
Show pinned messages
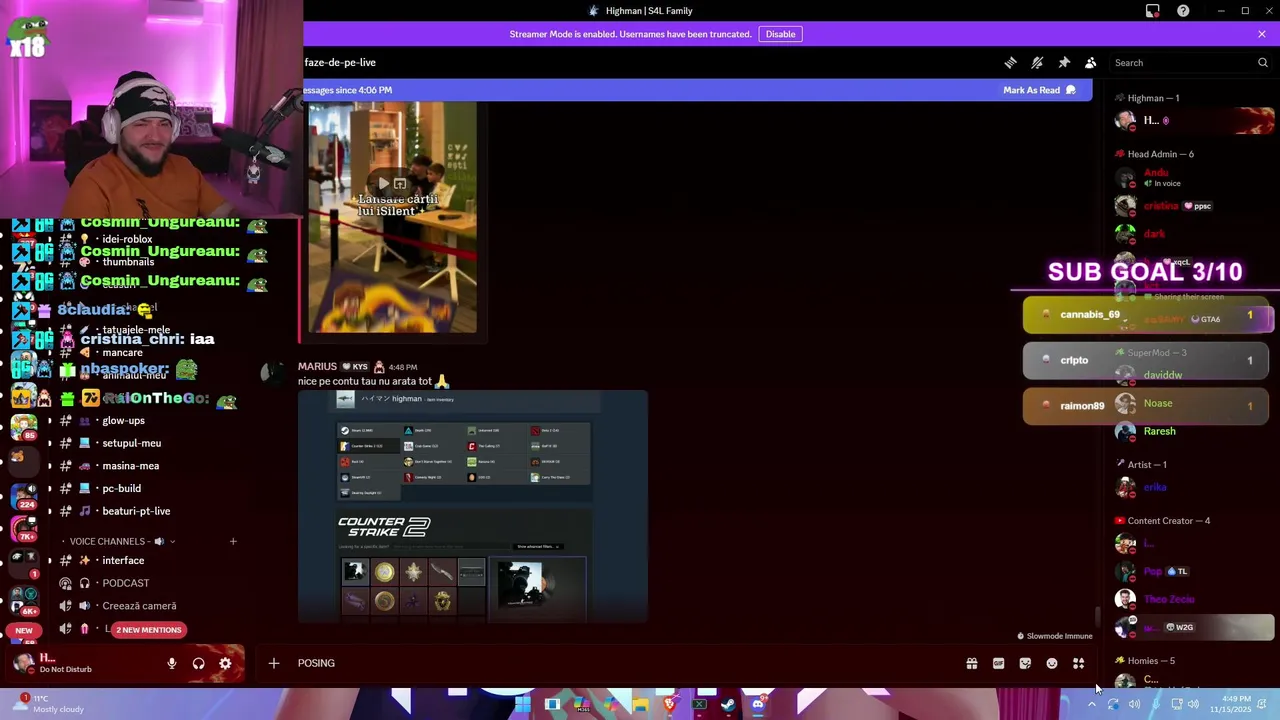tap(1064, 63)
